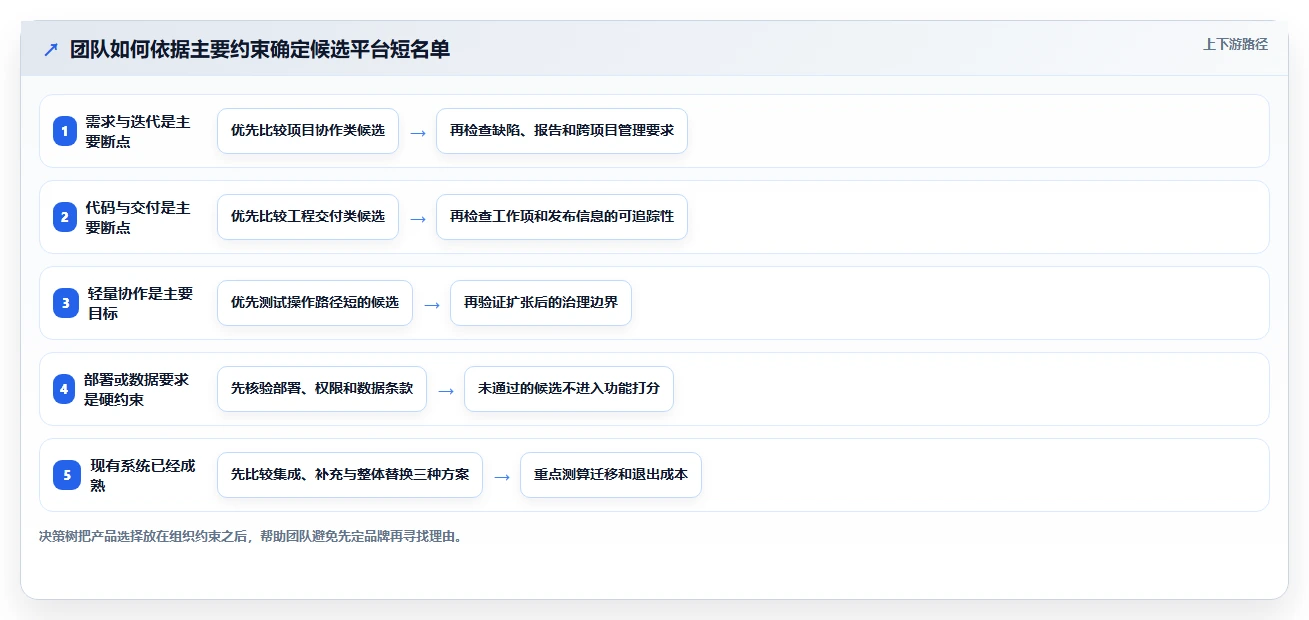Select the number 1 badge
The image size is (1309, 620).
tap(65, 131)
